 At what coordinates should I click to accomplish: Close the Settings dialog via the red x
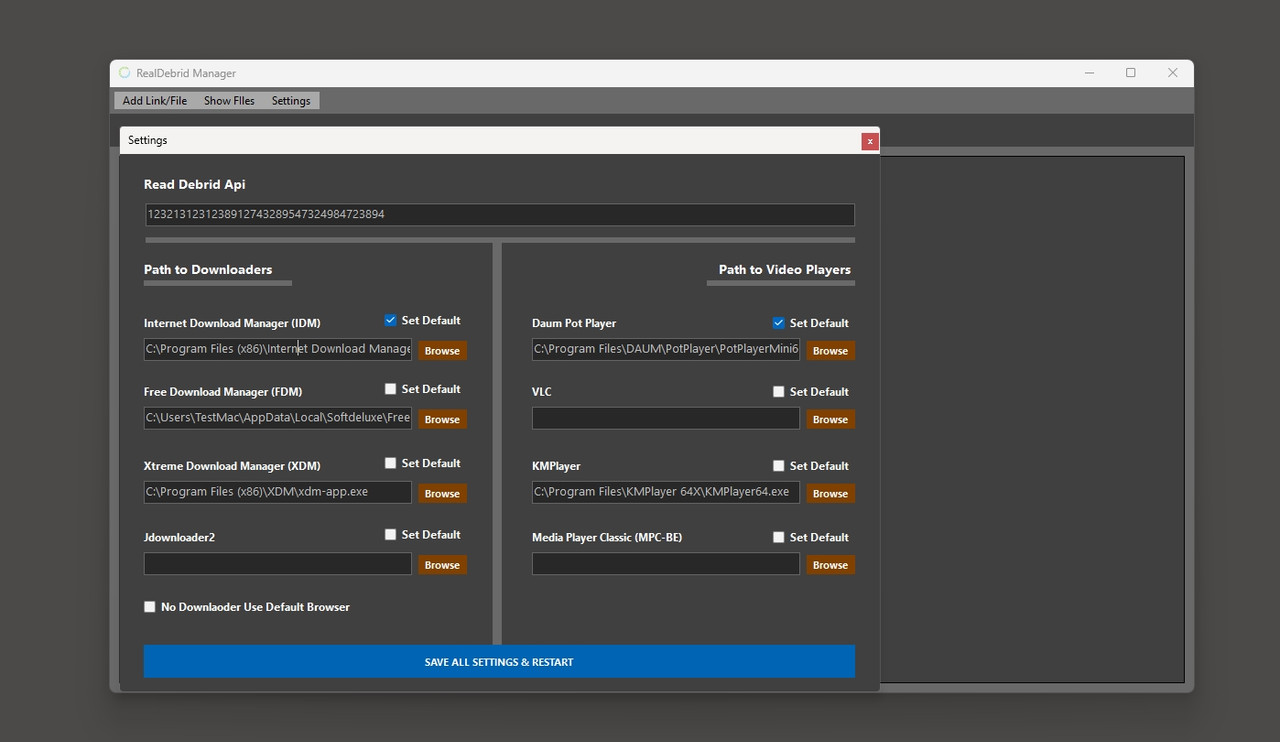[869, 140]
